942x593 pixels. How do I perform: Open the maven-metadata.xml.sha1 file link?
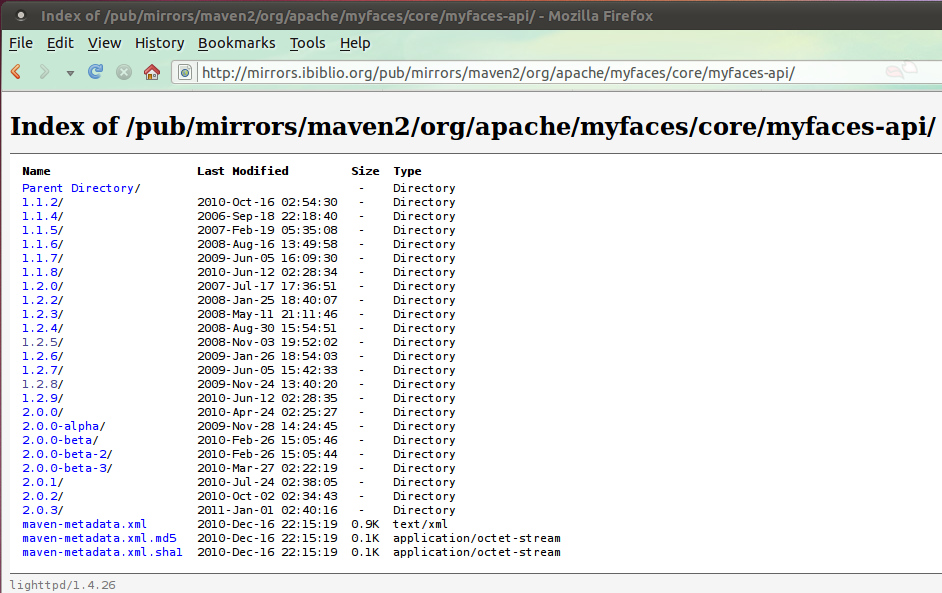pyautogui.click(x=102, y=552)
